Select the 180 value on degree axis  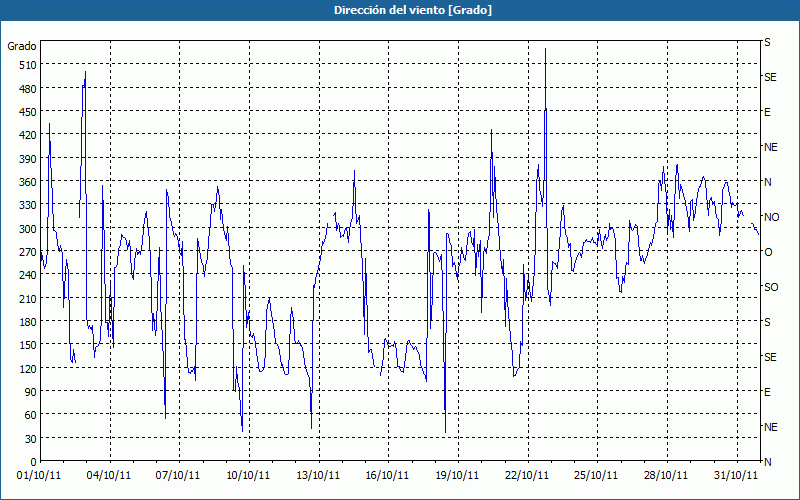(x=28, y=321)
